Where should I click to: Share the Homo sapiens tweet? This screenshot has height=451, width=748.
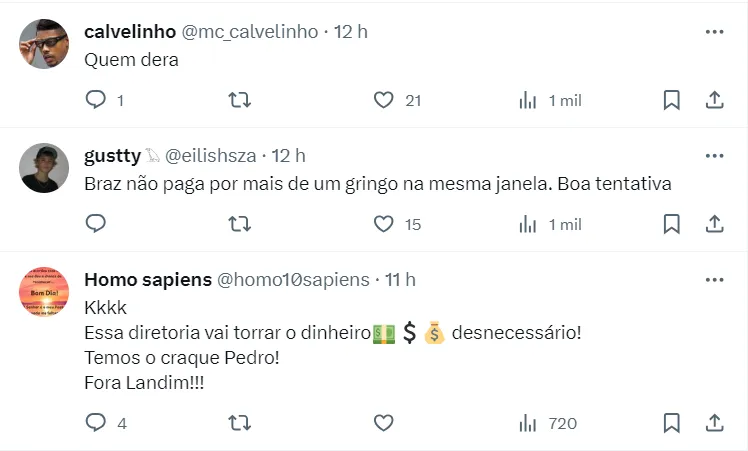pyautogui.click(x=715, y=423)
